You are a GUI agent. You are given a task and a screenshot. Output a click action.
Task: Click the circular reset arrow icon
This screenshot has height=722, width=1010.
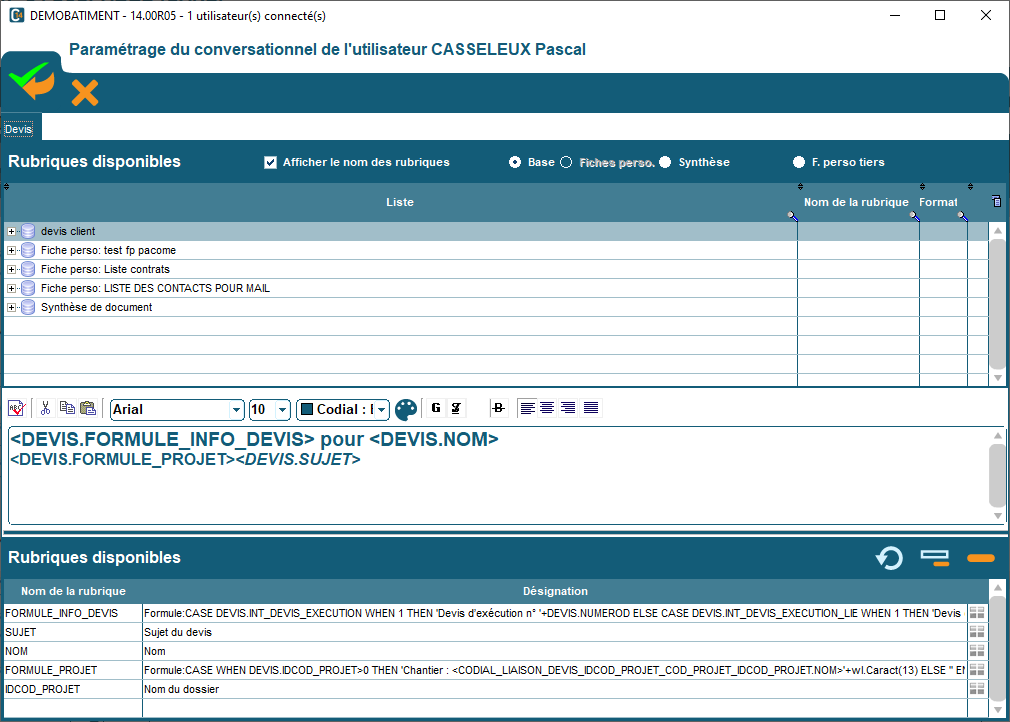[x=889, y=558]
